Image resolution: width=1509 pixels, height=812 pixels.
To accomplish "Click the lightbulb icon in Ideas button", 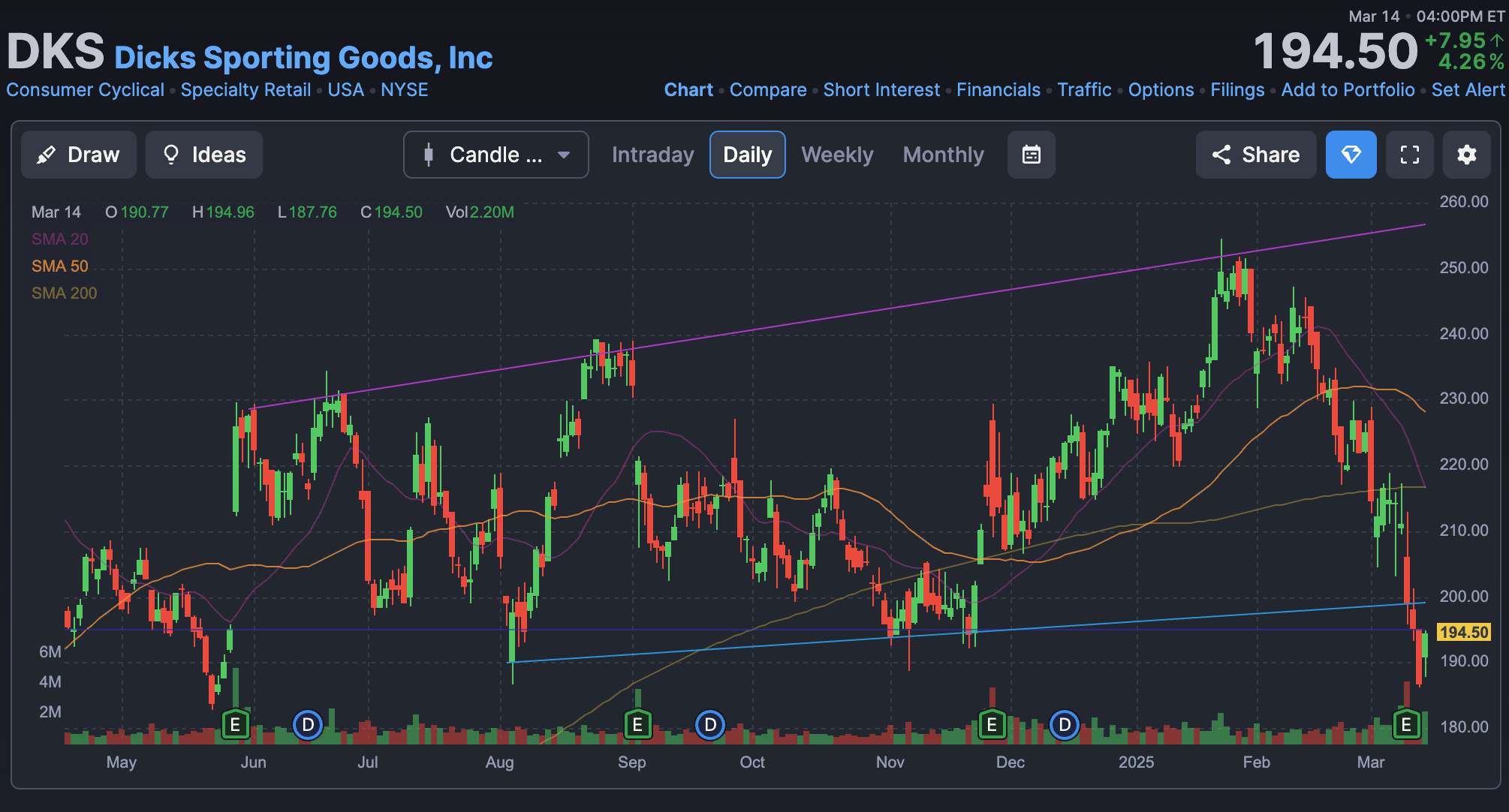I will (171, 155).
